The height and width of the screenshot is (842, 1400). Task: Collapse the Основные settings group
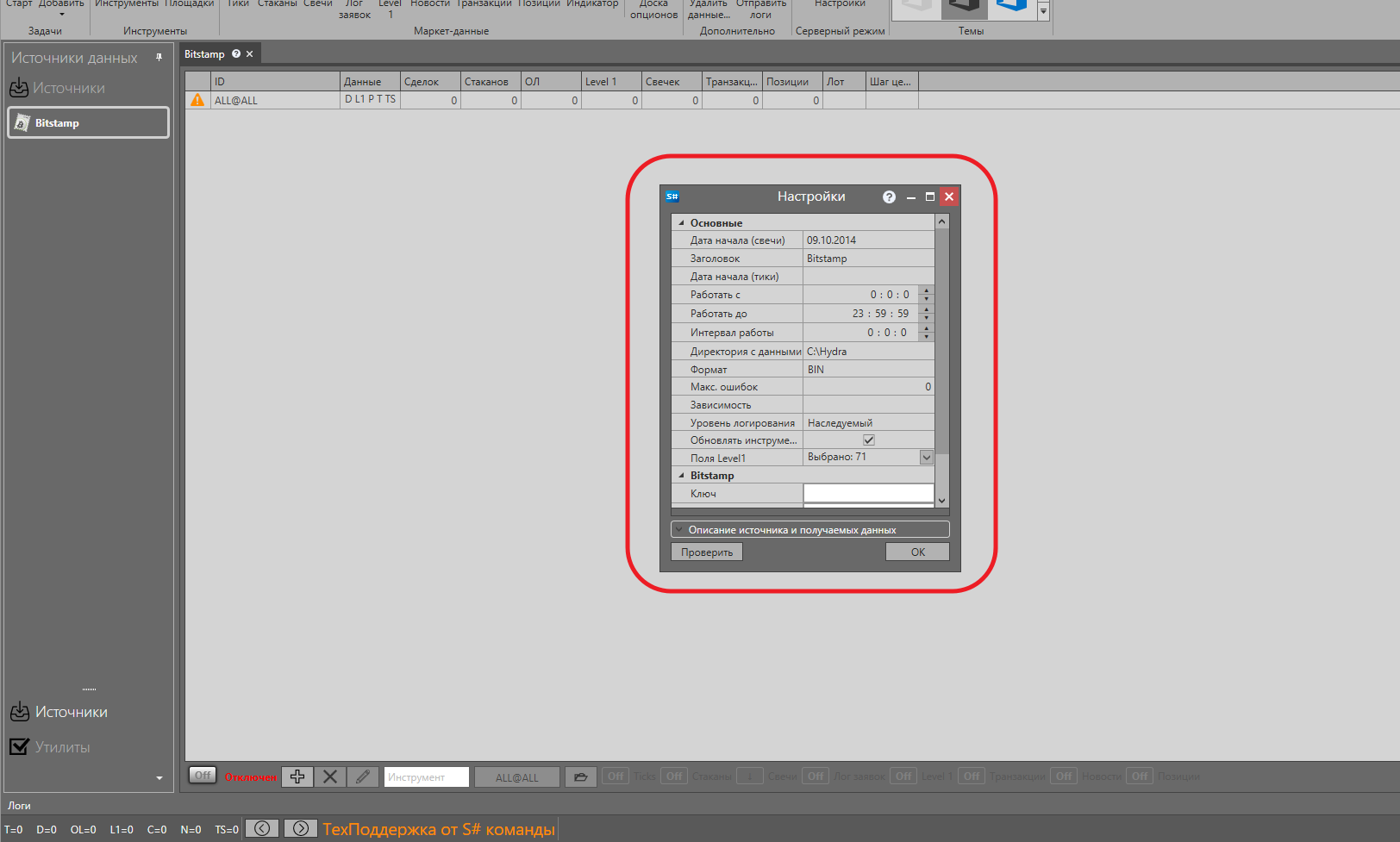[x=681, y=222]
